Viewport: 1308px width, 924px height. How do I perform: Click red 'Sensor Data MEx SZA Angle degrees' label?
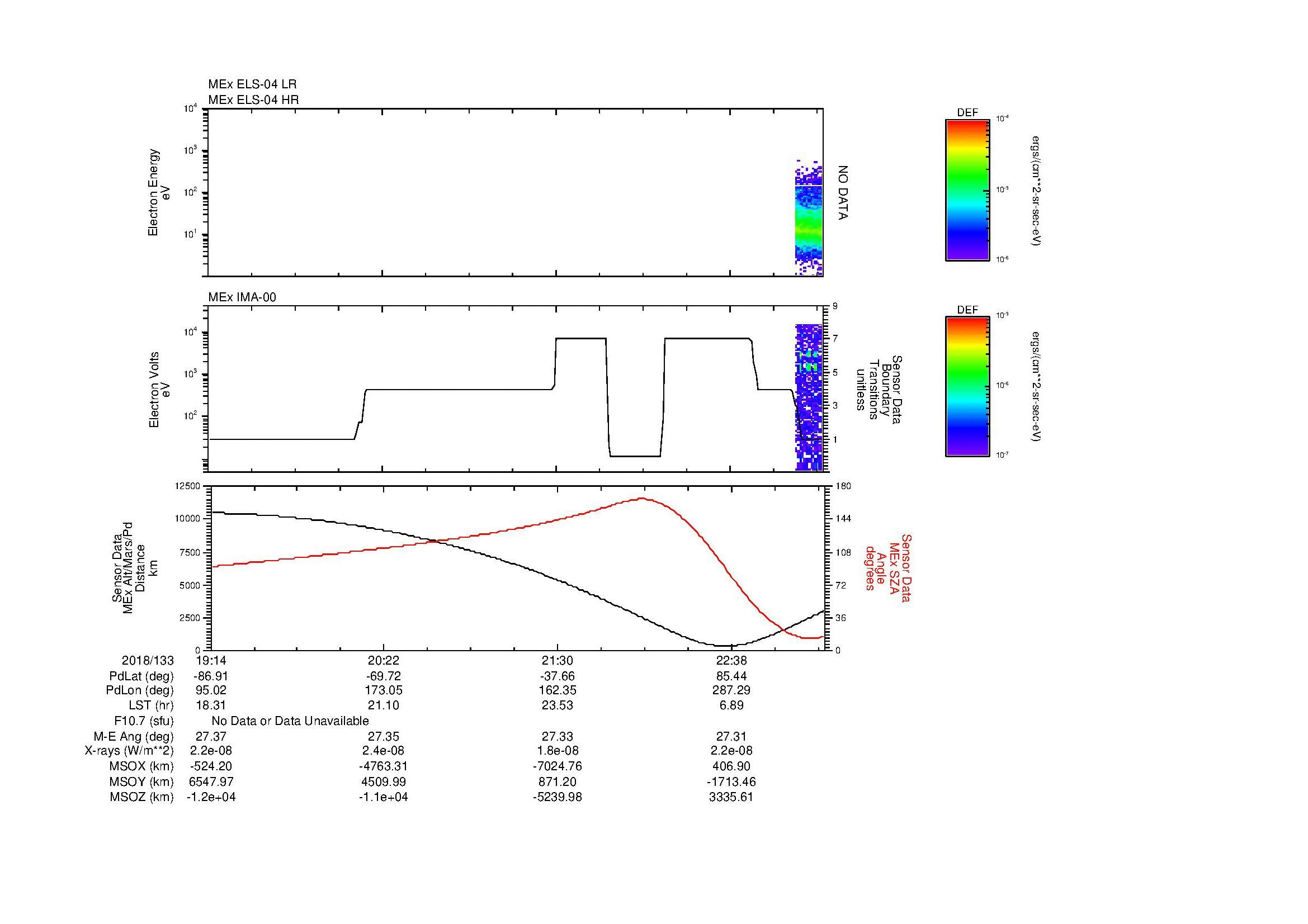[888, 567]
